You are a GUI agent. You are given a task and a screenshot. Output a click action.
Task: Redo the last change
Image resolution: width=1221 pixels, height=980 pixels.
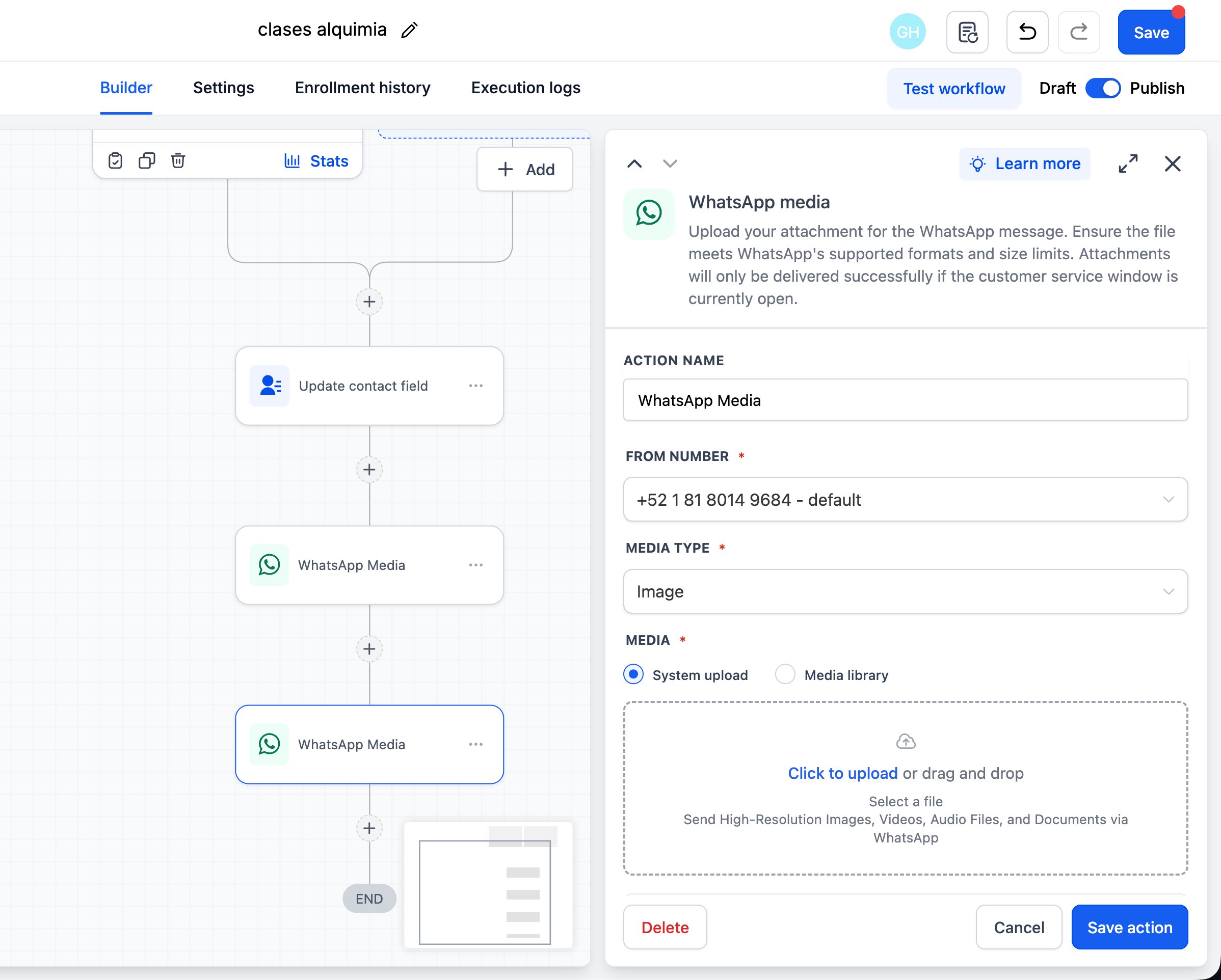pos(1079,32)
